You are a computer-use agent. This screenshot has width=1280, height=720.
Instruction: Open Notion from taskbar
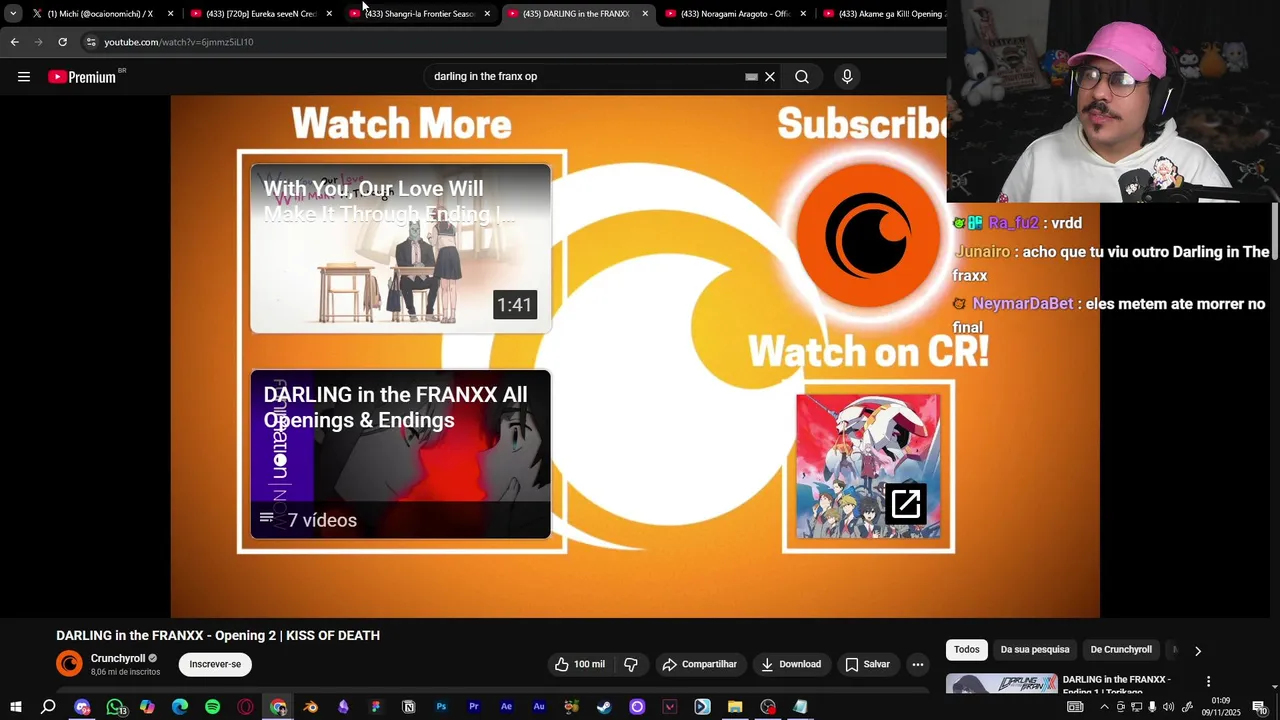(409, 707)
